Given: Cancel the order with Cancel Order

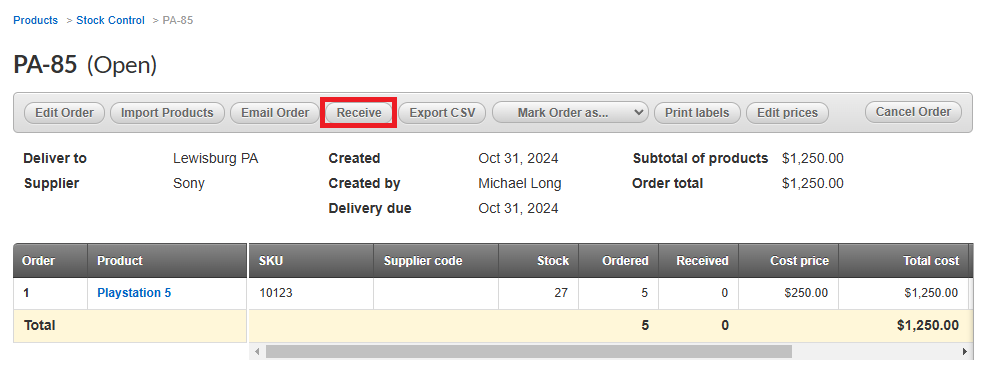Looking at the screenshot, I should coord(913,112).
